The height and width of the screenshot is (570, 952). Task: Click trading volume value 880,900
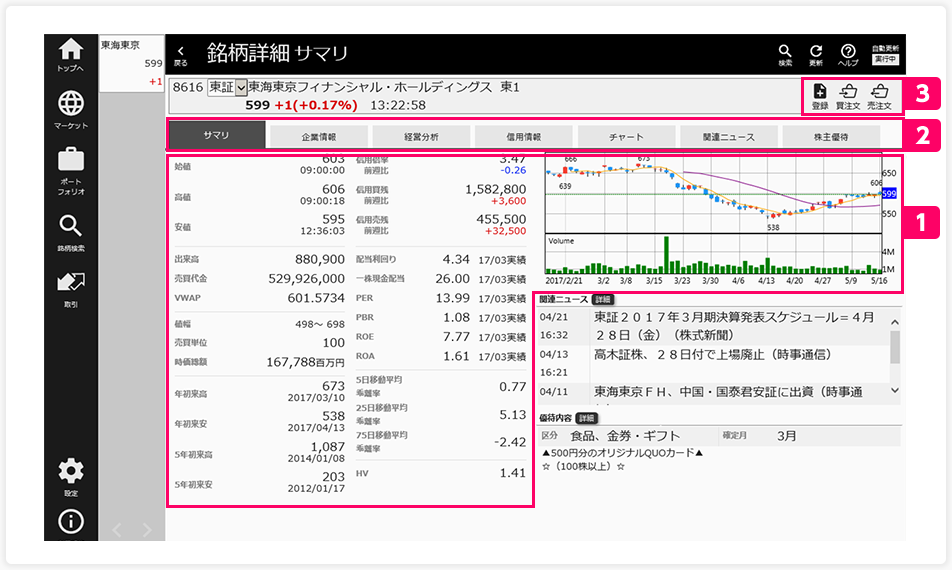click(319, 259)
